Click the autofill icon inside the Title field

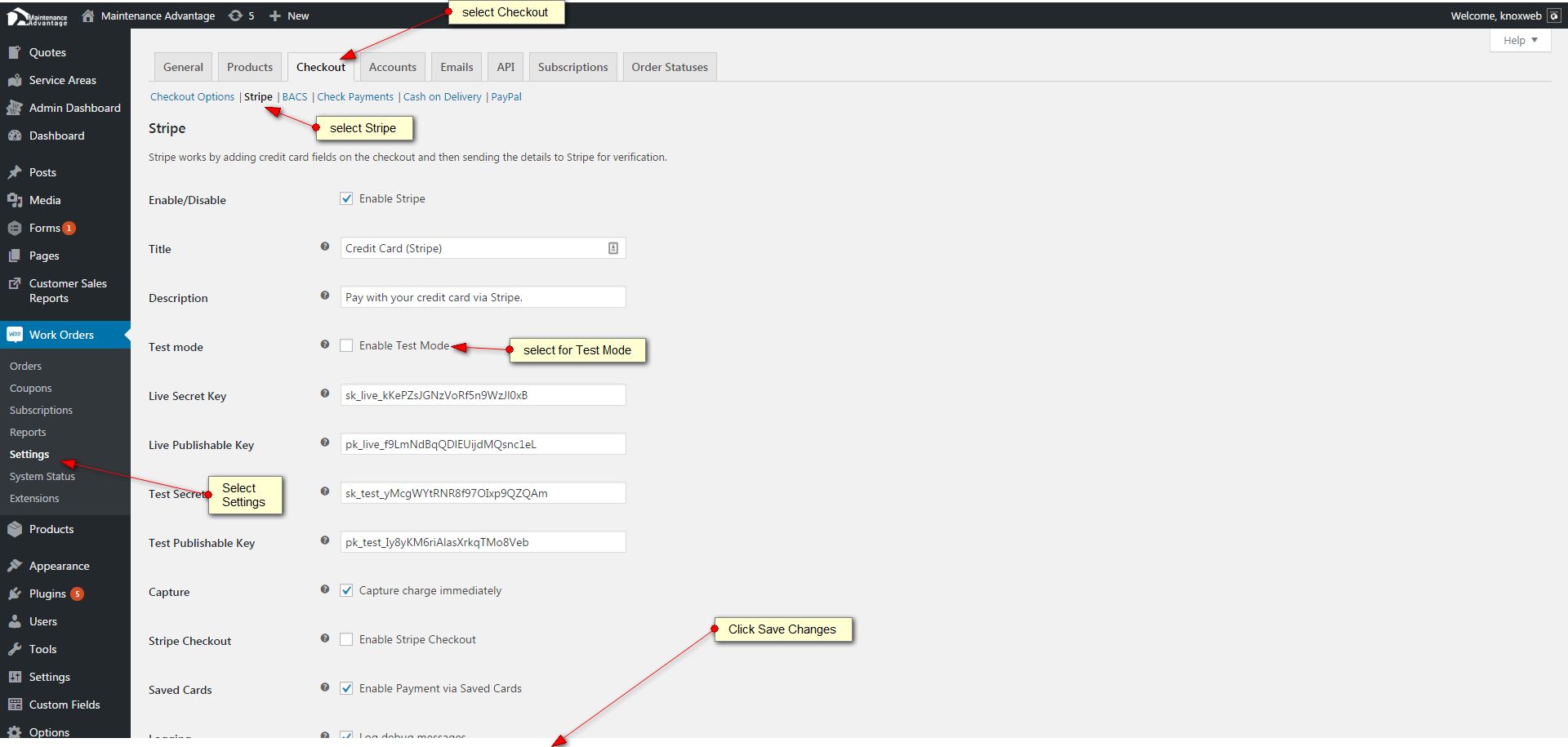click(613, 248)
